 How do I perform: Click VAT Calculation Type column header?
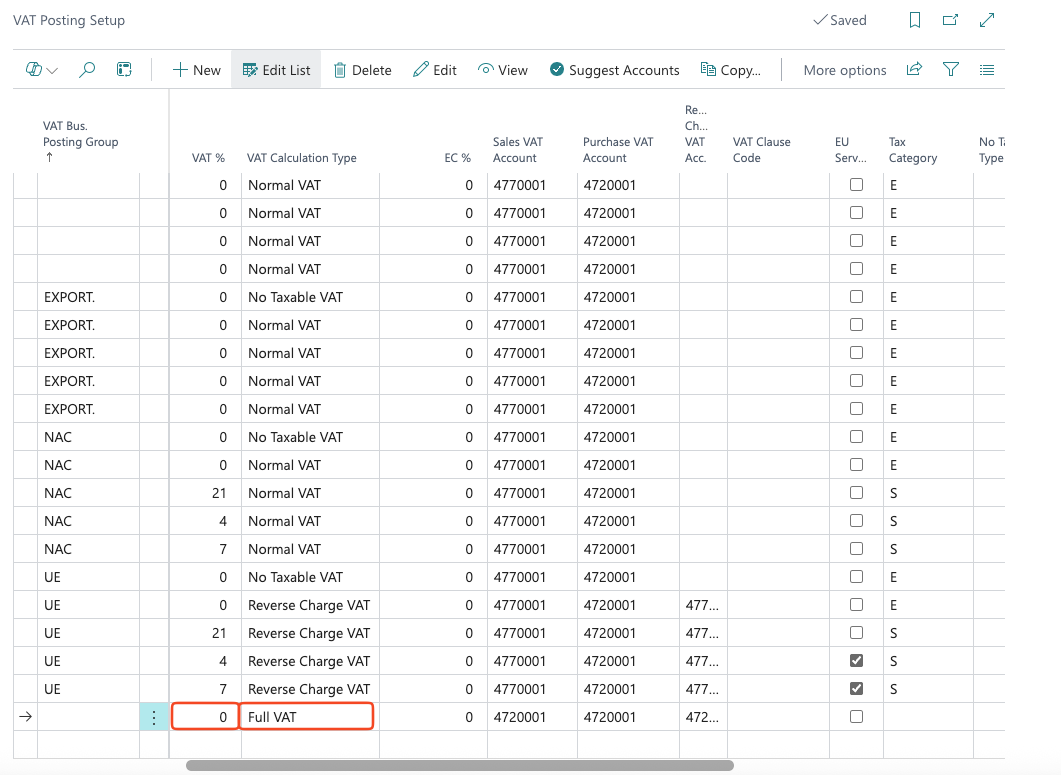pyautogui.click(x=301, y=158)
